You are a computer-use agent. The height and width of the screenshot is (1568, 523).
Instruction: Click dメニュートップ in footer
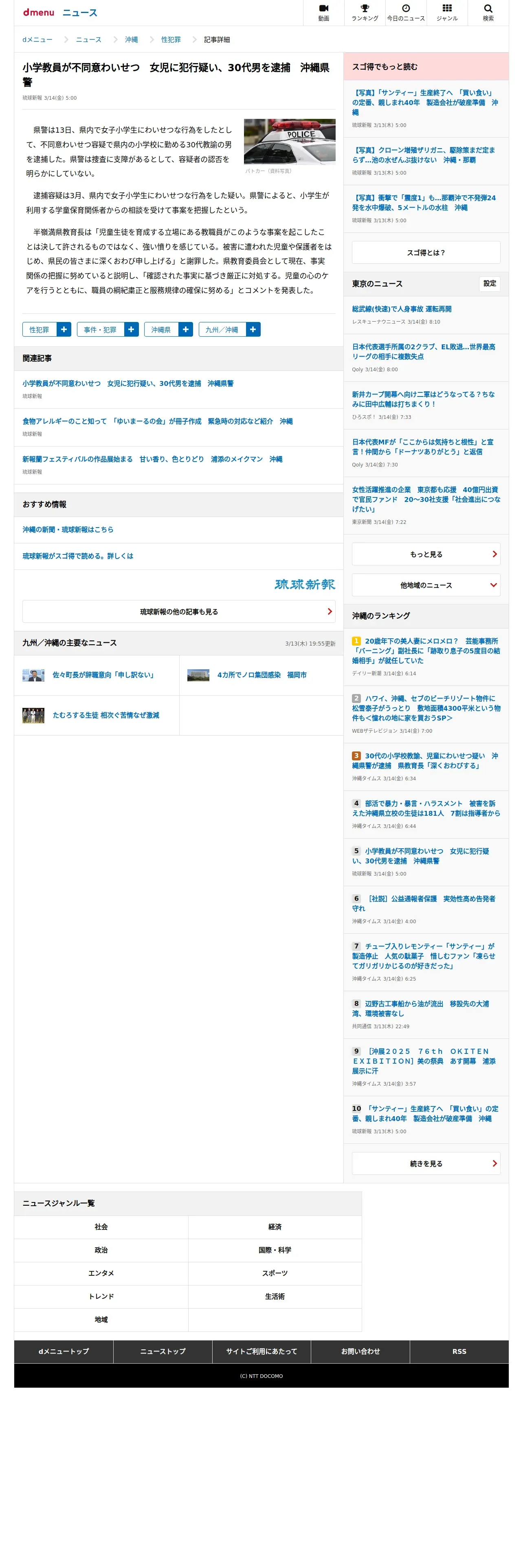[x=64, y=1351]
